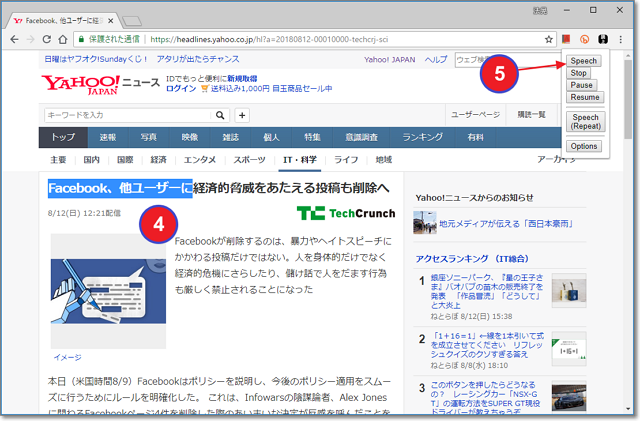Viewport: 640px width, 421px height.
Task: Select the 速報 navigation tab
Action: click(x=107, y=137)
